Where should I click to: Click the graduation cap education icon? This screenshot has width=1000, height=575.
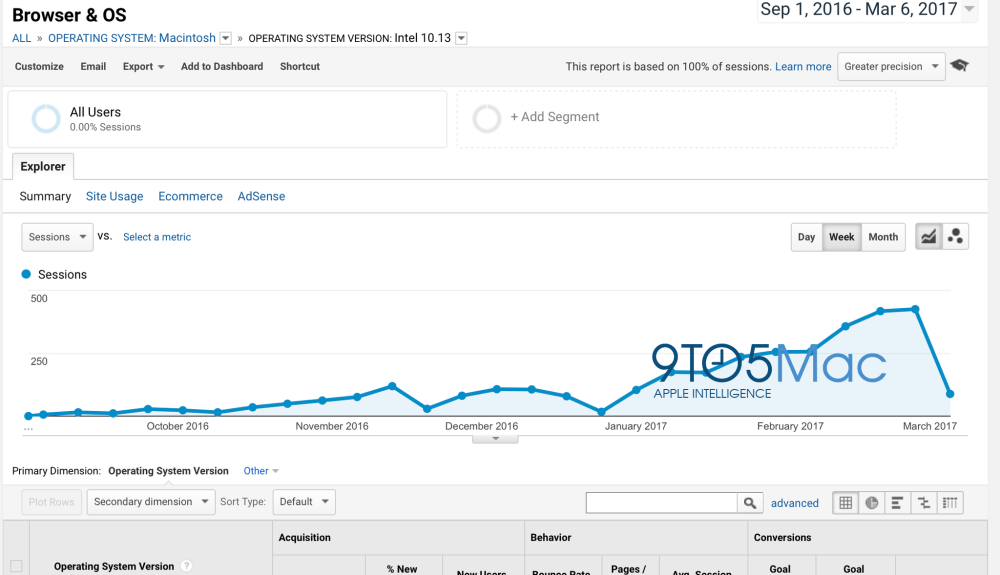coord(960,66)
